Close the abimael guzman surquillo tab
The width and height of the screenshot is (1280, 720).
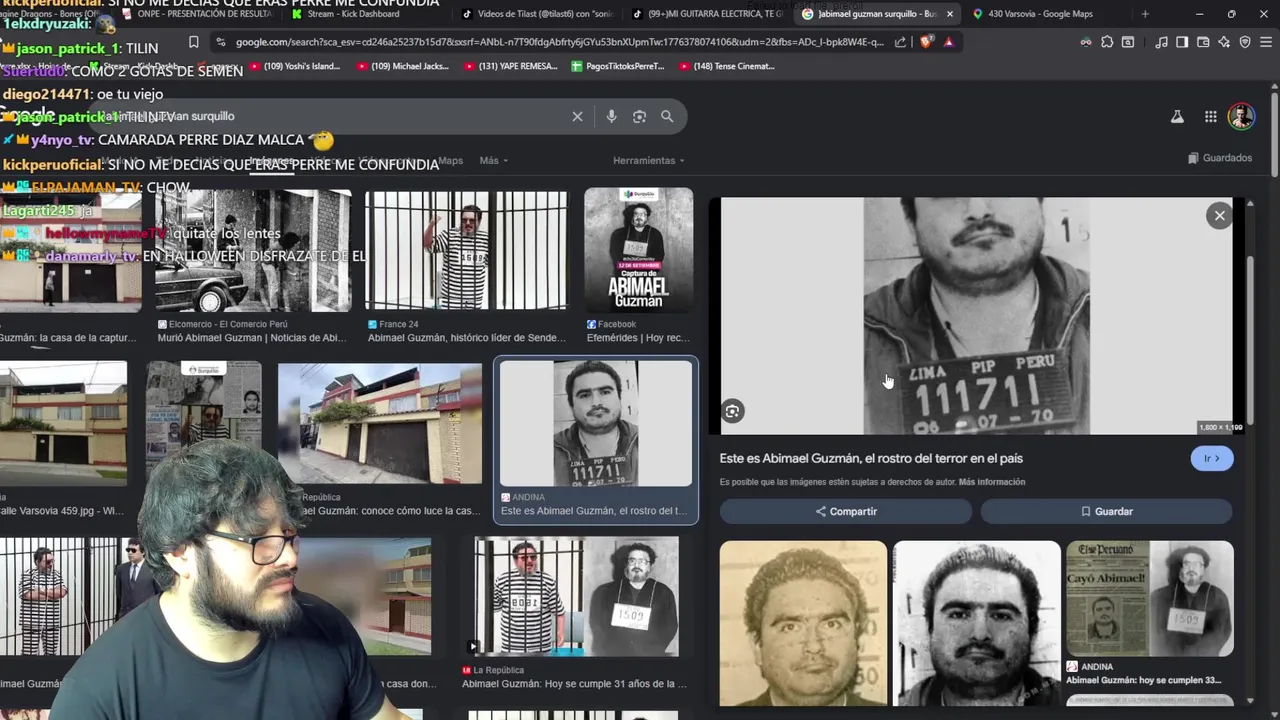pos(950,14)
